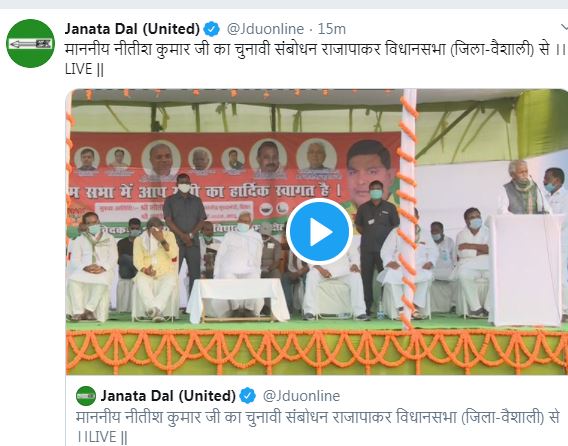
Task: Play the live video with the blue play button
Action: point(319,231)
